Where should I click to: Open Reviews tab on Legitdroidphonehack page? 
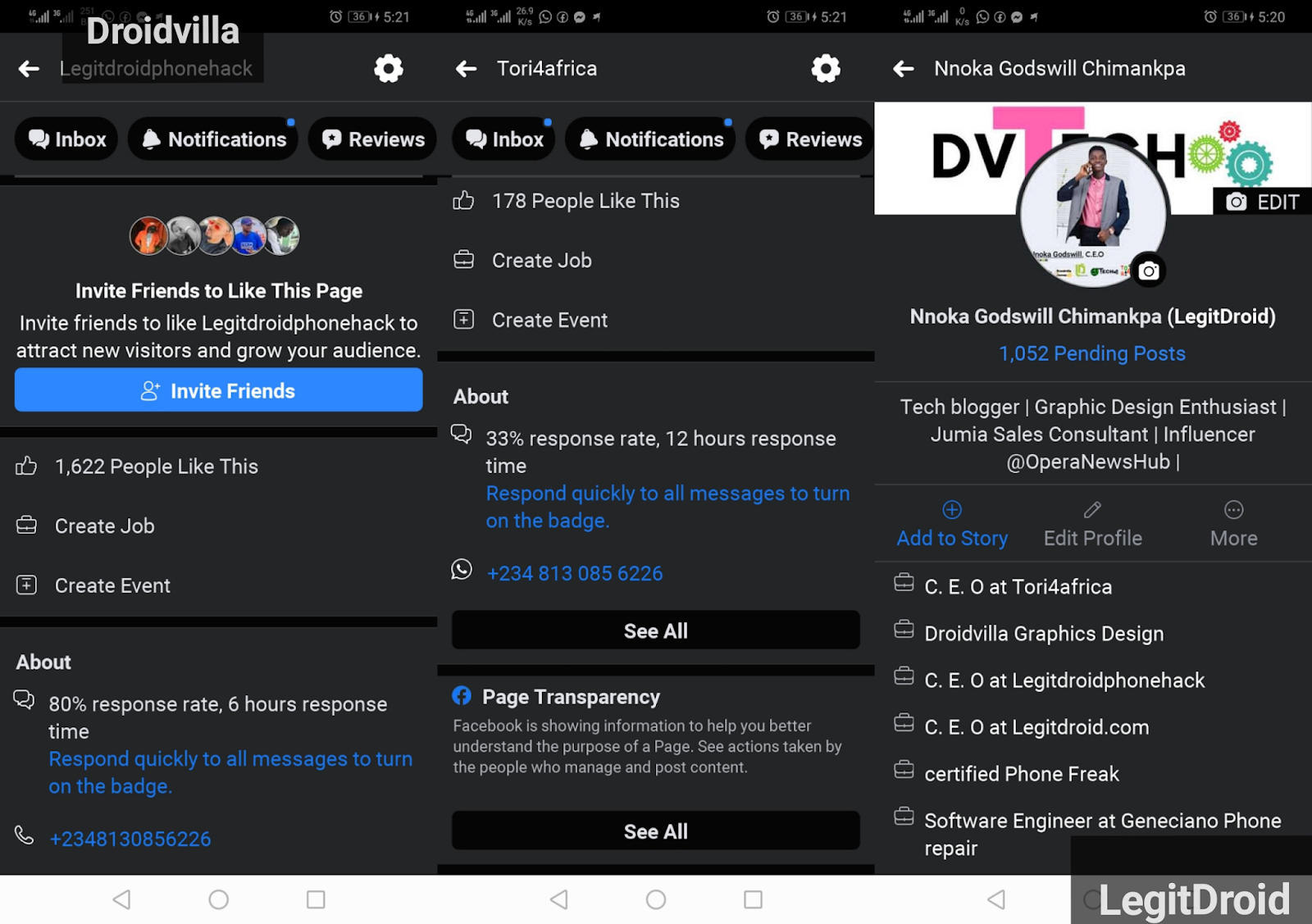(x=373, y=139)
